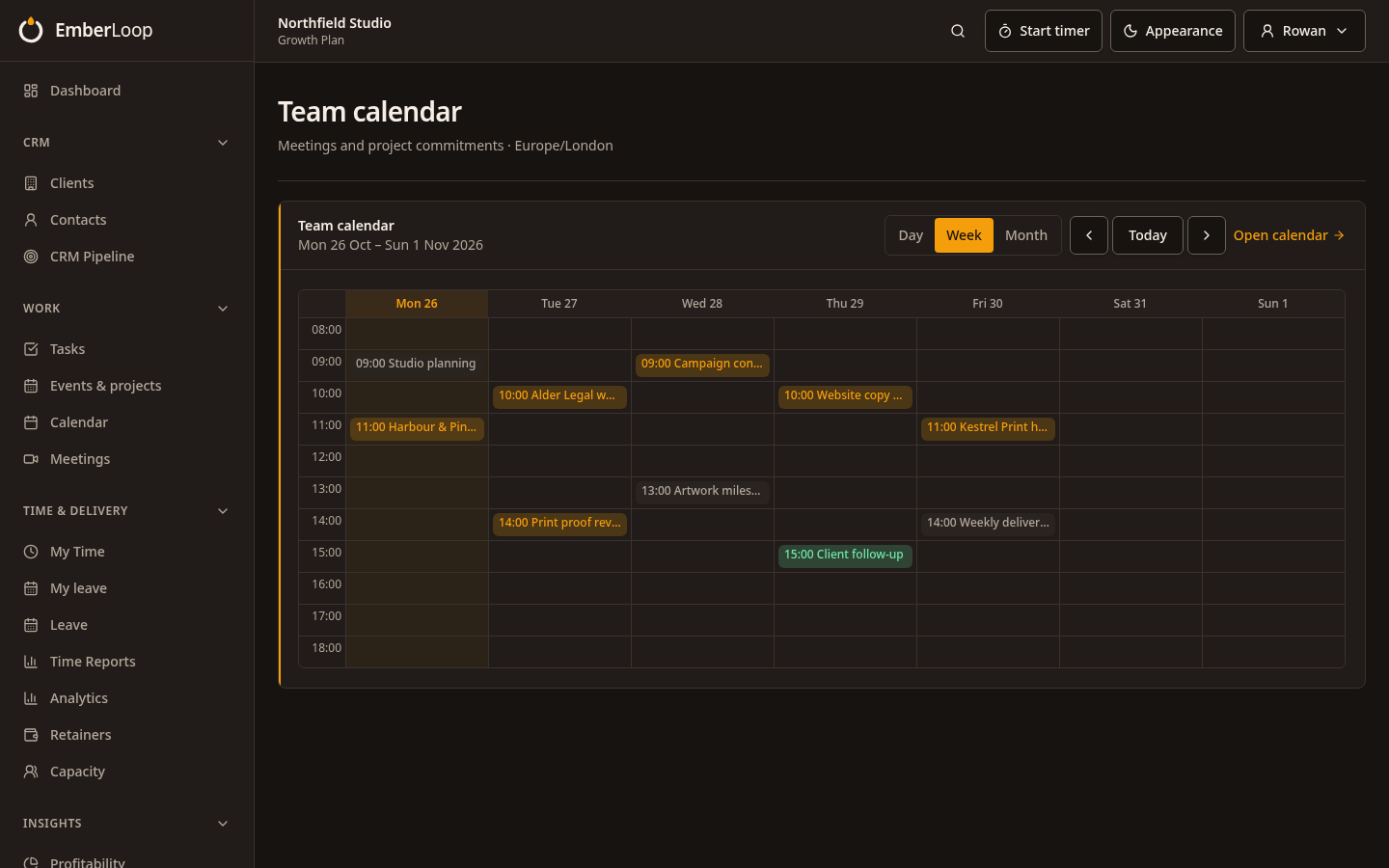Open the 15:00 Client follow-up event
Screen dimensions: 1389x868
(845, 555)
